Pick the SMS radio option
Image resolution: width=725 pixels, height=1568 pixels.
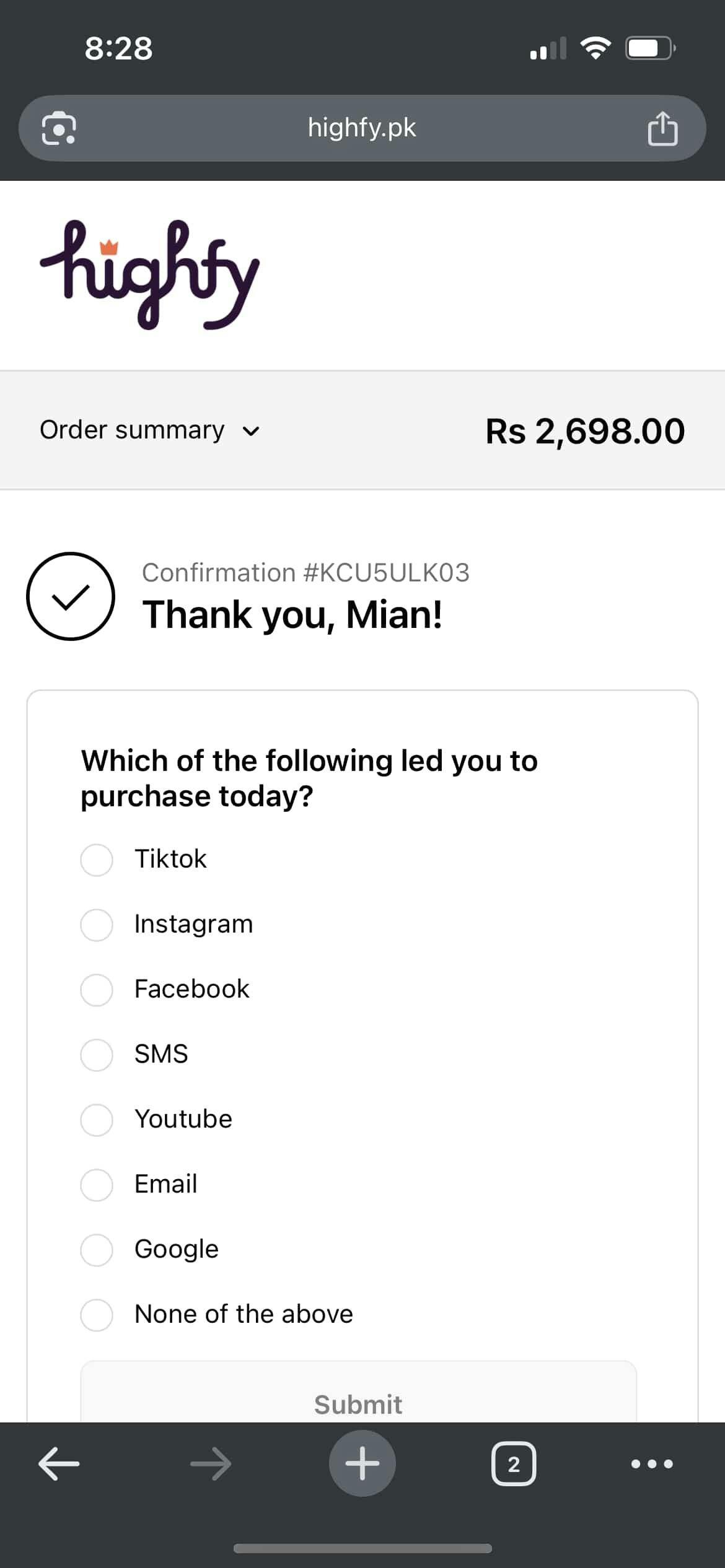(97, 1055)
